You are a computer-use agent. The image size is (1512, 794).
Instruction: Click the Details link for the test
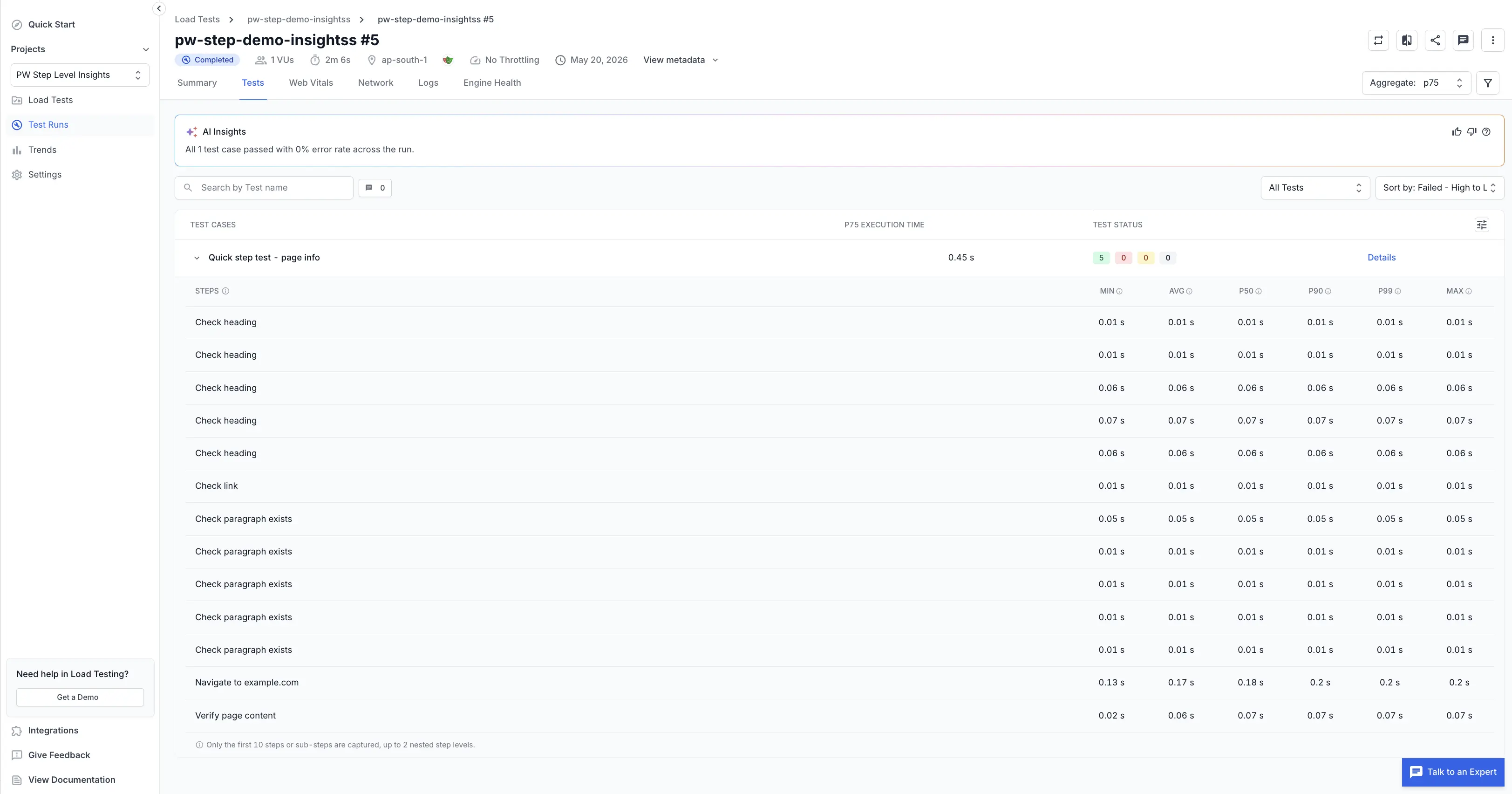tap(1381, 257)
